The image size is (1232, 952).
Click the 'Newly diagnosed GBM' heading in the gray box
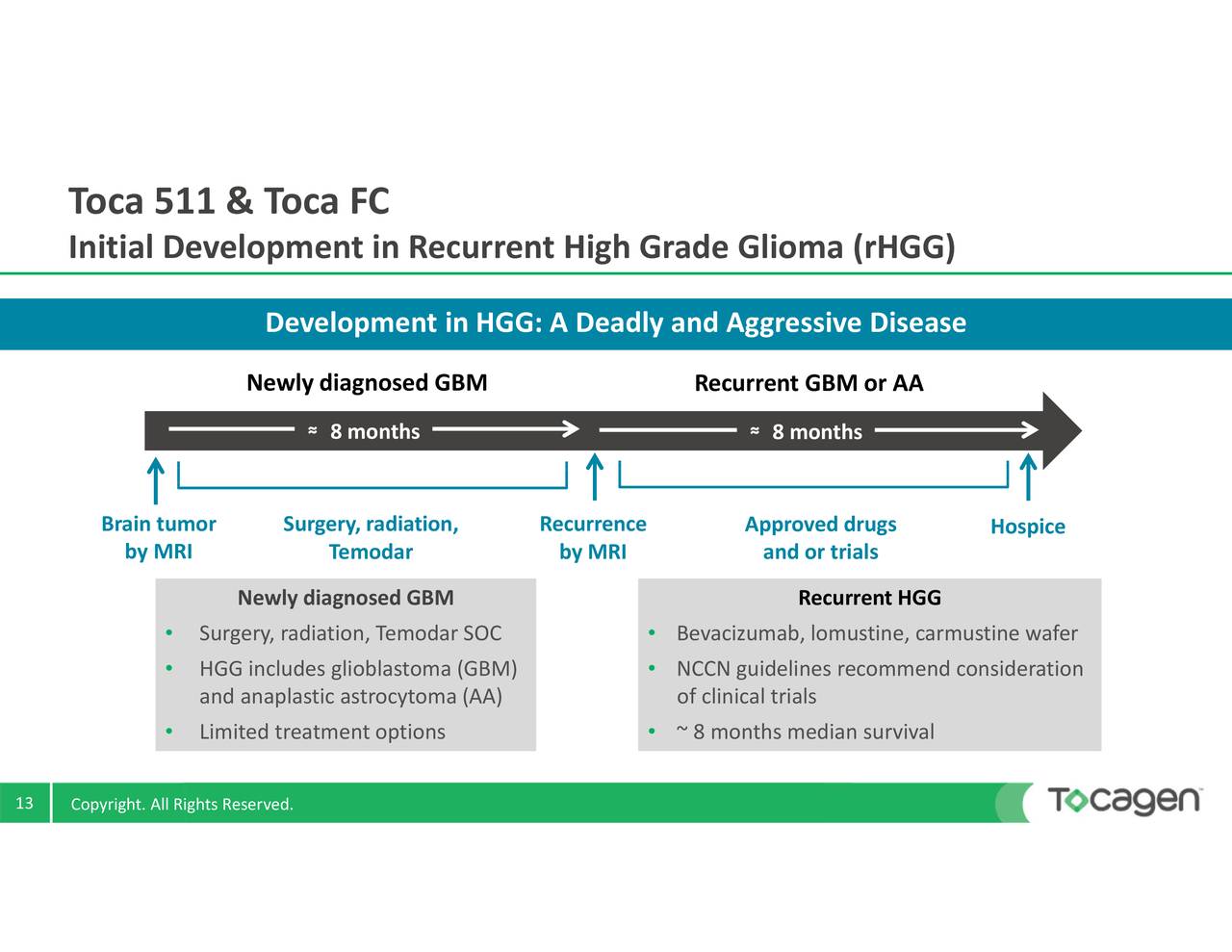346,598
